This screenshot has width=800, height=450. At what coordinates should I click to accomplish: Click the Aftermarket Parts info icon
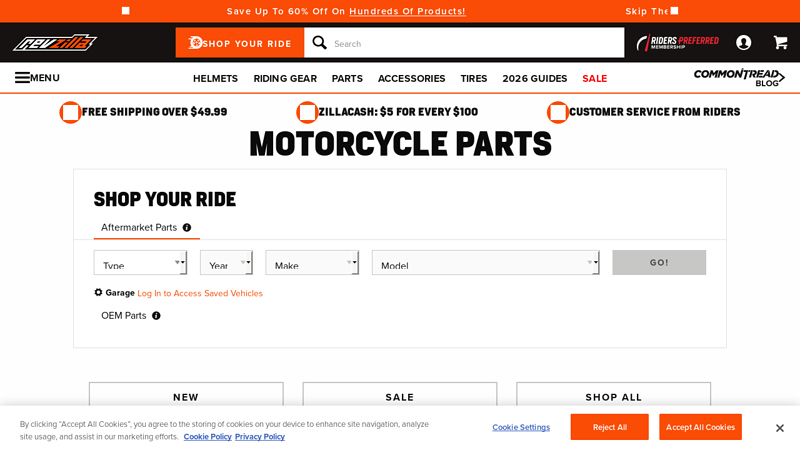(187, 228)
